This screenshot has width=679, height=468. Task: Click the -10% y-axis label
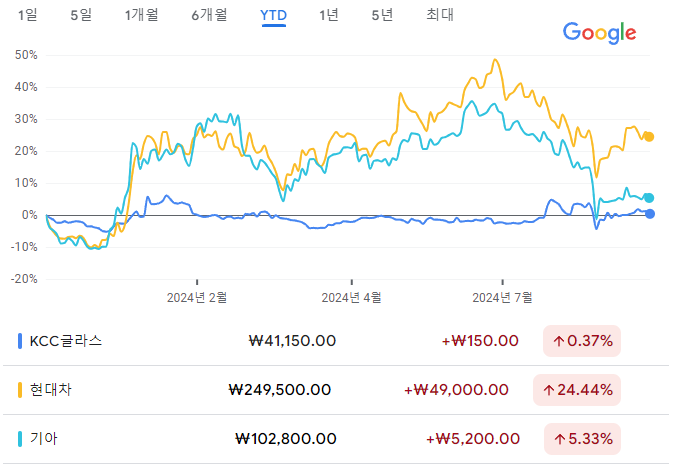pos(24,247)
